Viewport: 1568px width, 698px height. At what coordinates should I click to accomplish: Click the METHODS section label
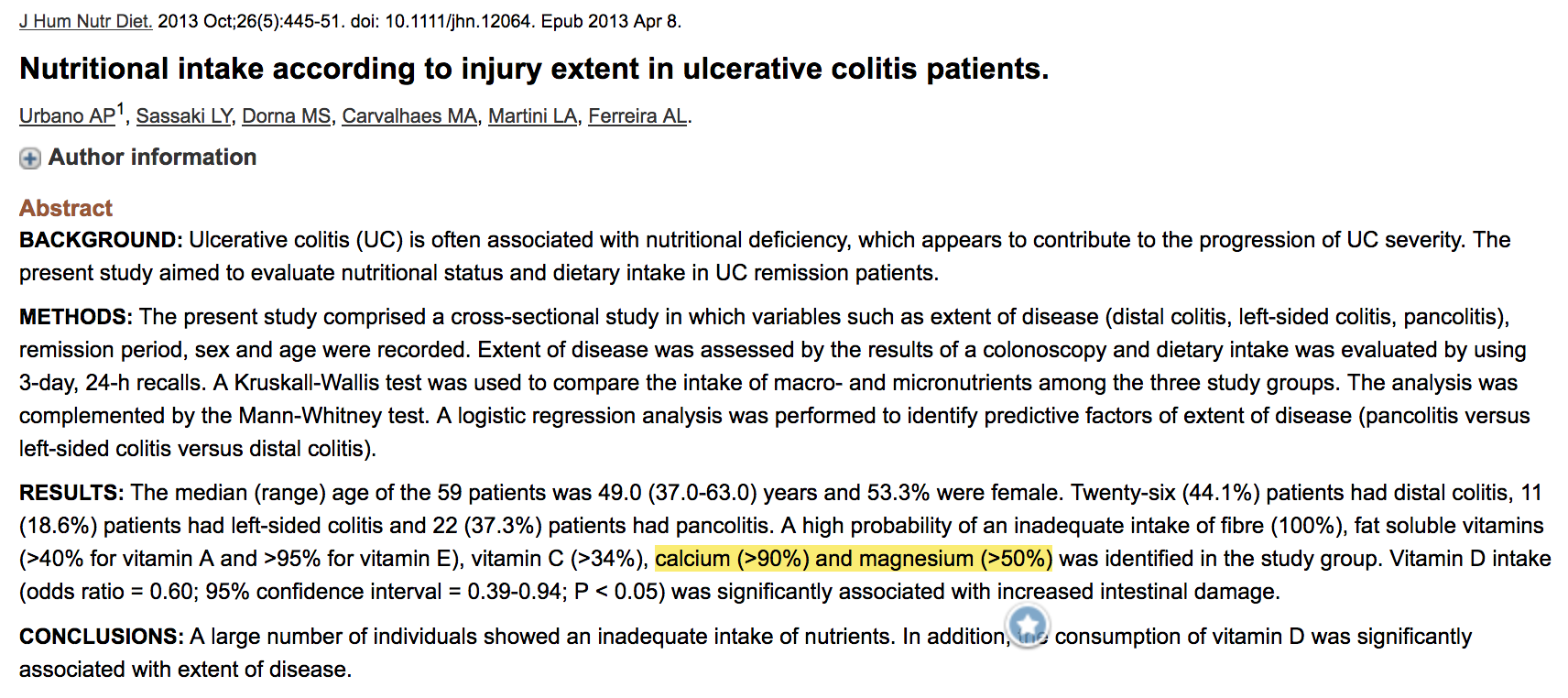[x=76, y=317]
